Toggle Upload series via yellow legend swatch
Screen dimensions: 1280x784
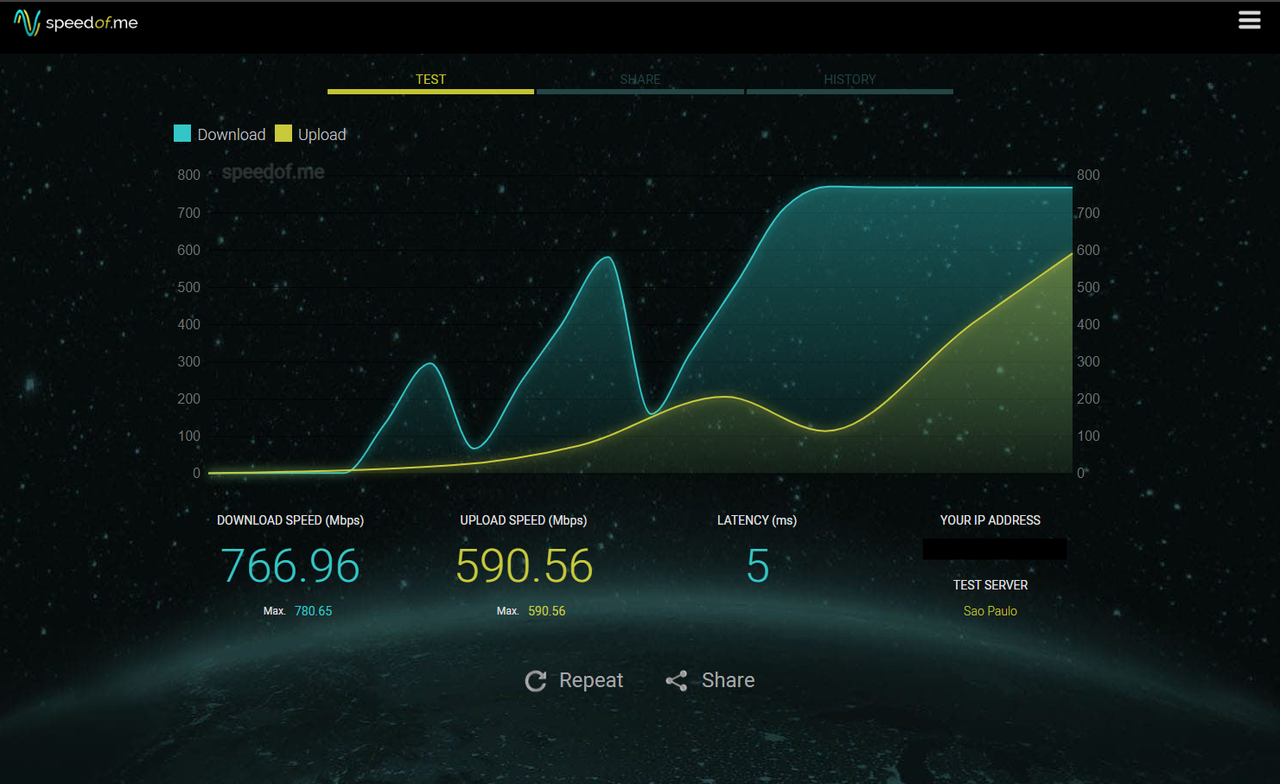pyautogui.click(x=283, y=134)
